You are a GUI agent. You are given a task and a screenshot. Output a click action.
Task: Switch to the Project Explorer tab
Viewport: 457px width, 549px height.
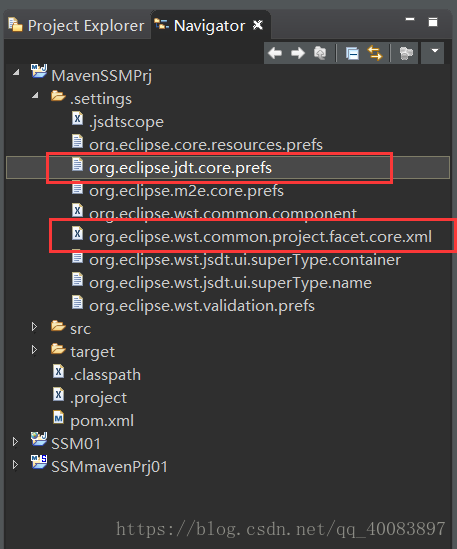[76, 26]
